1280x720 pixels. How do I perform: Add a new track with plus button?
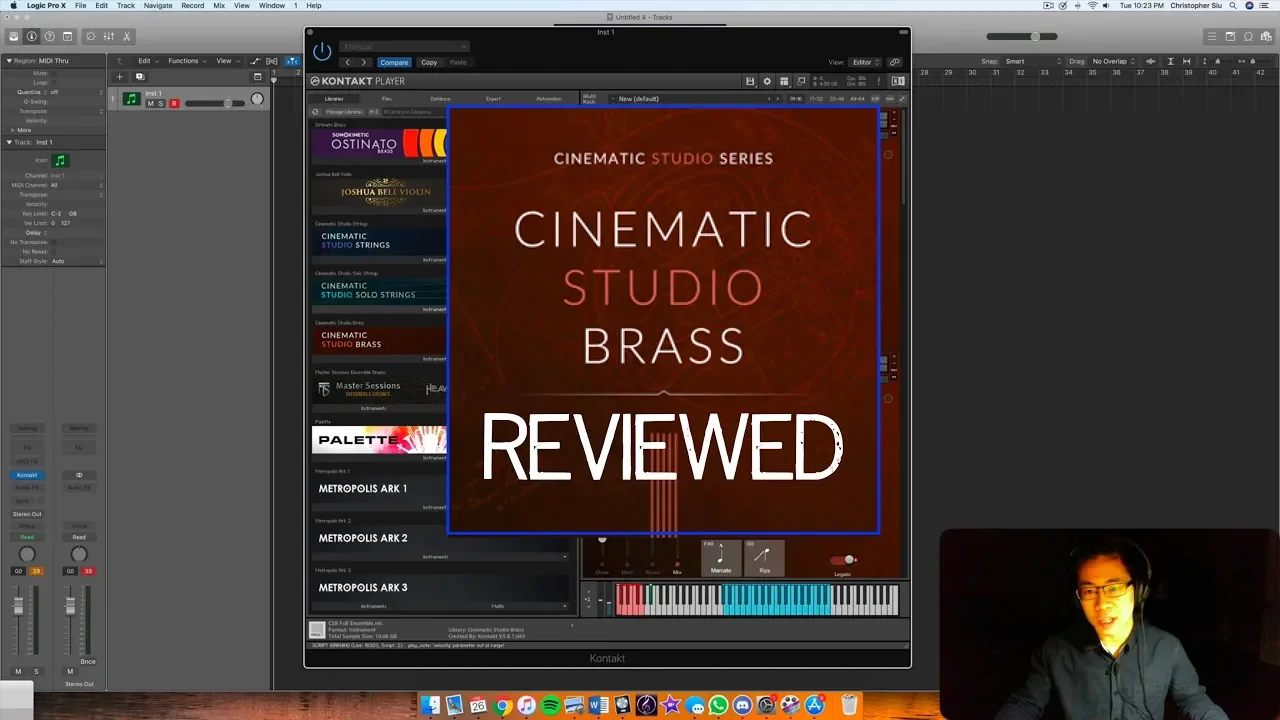(120, 76)
